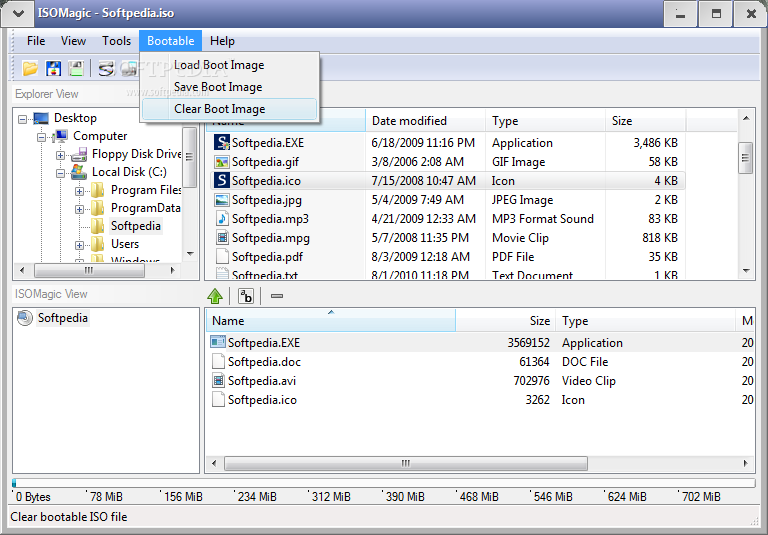Click the Local Disk (C:) drive icon
This screenshot has width=768, height=535.
tap(79, 172)
